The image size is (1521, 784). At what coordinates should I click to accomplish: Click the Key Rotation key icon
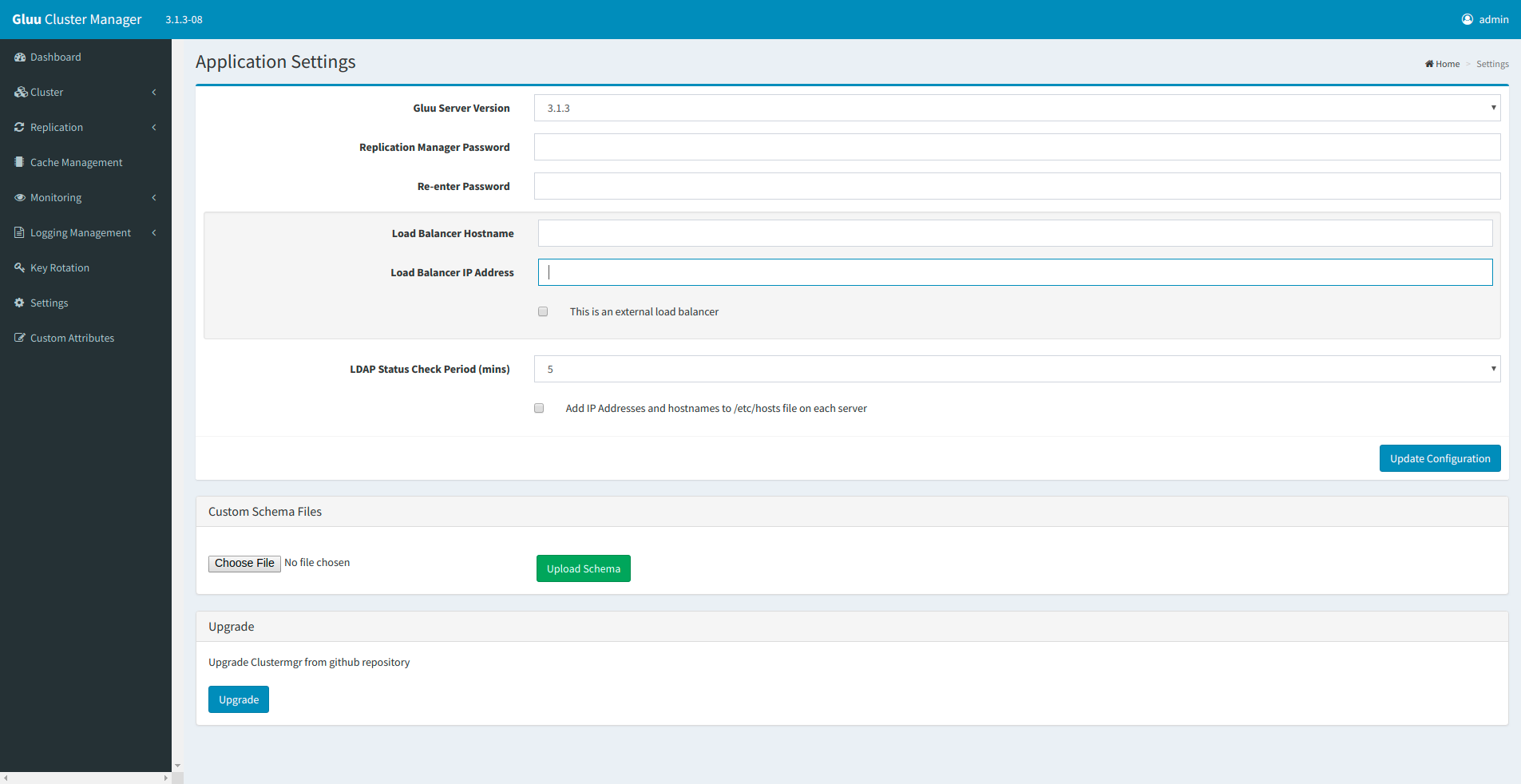(x=20, y=268)
